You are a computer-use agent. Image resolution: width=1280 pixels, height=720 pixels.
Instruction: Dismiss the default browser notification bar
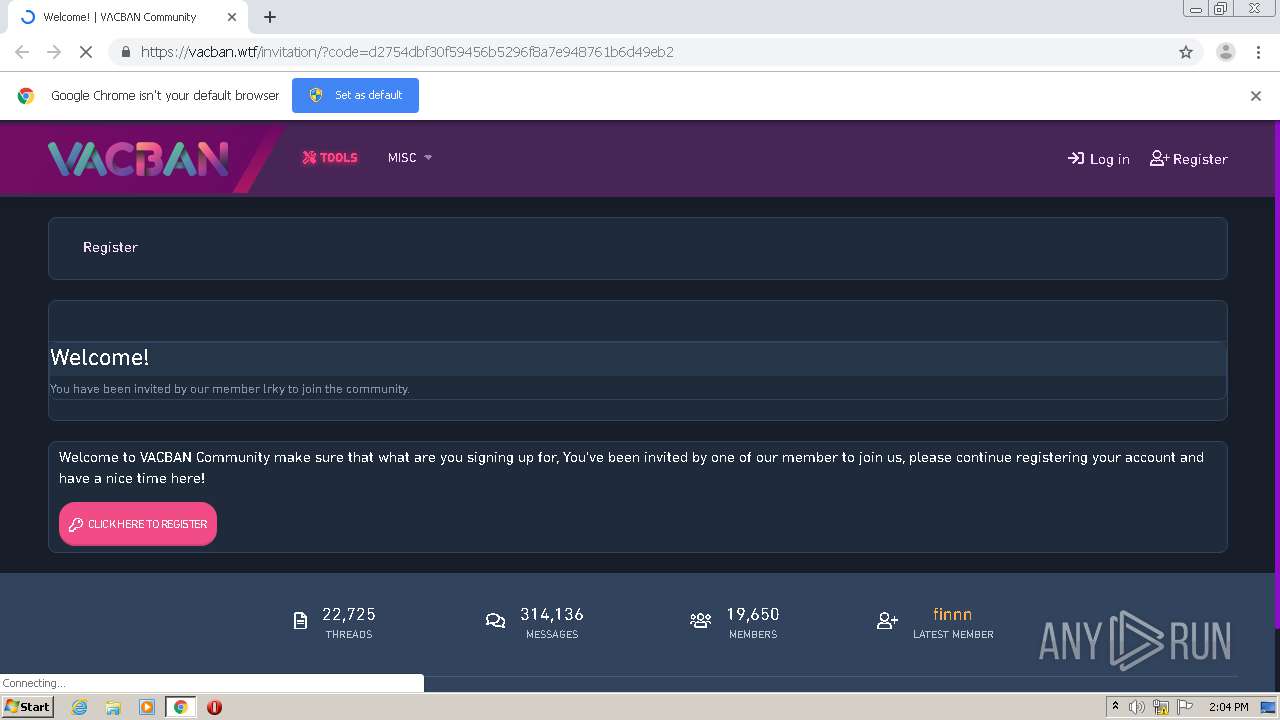tap(1255, 96)
